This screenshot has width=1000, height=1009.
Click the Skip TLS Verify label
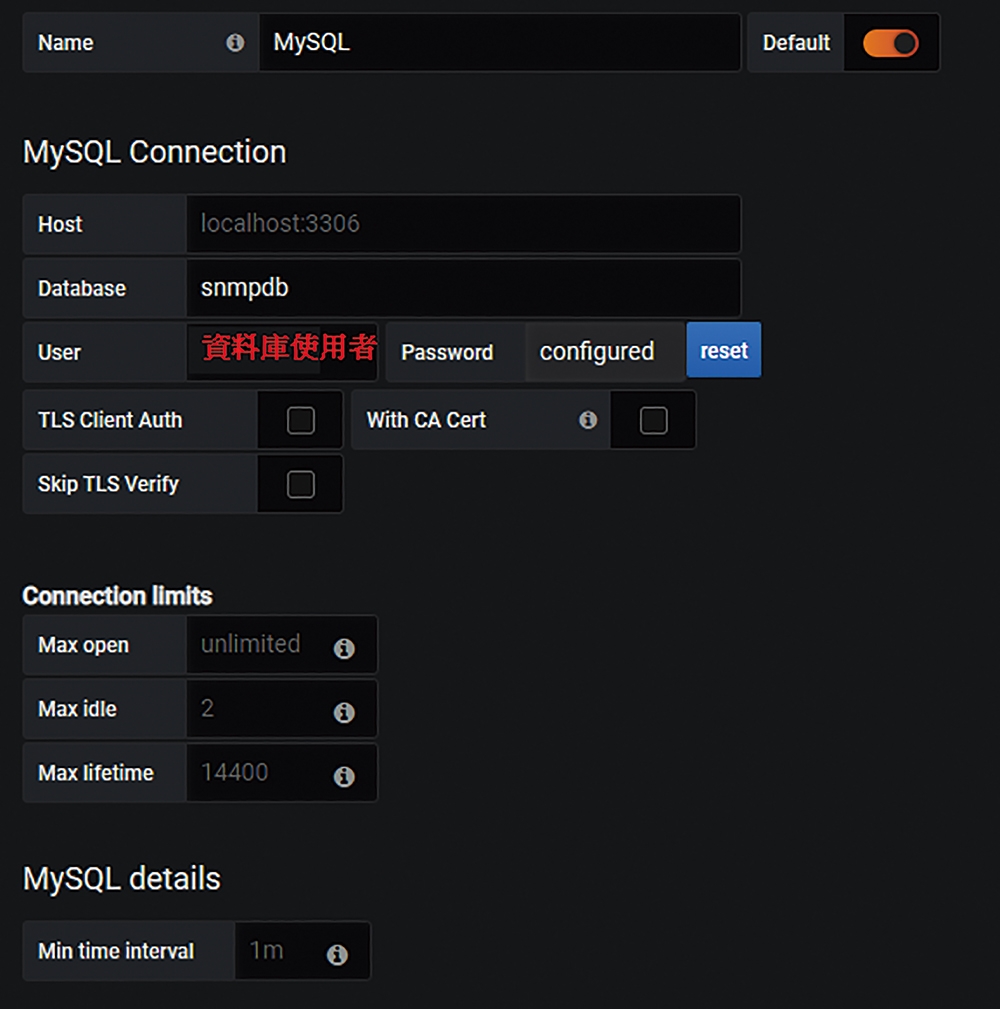pyautogui.click(x=108, y=484)
